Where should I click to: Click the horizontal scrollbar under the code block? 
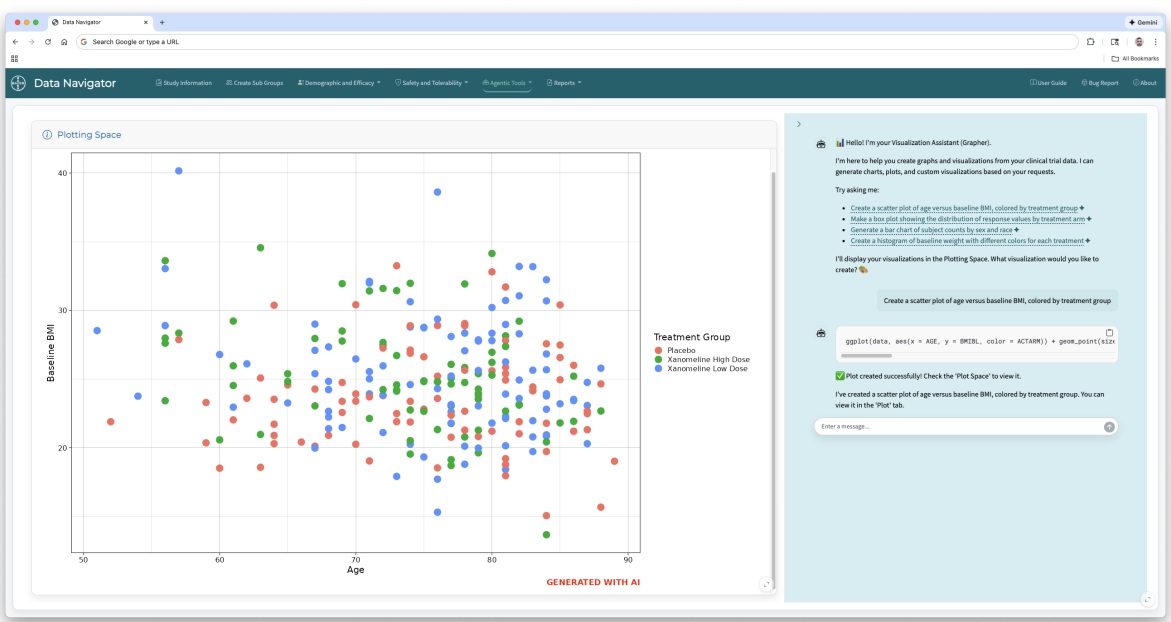tap(866, 355)
